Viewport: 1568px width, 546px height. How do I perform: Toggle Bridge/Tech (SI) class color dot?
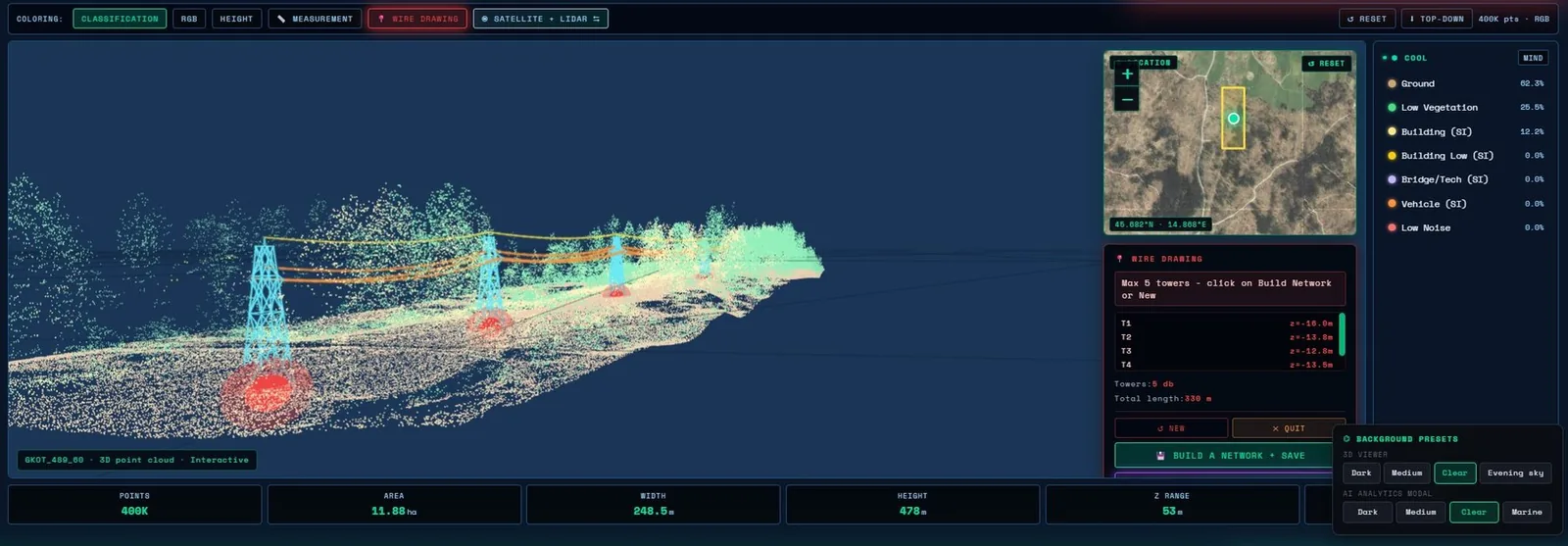click(x=1392, y=179)
